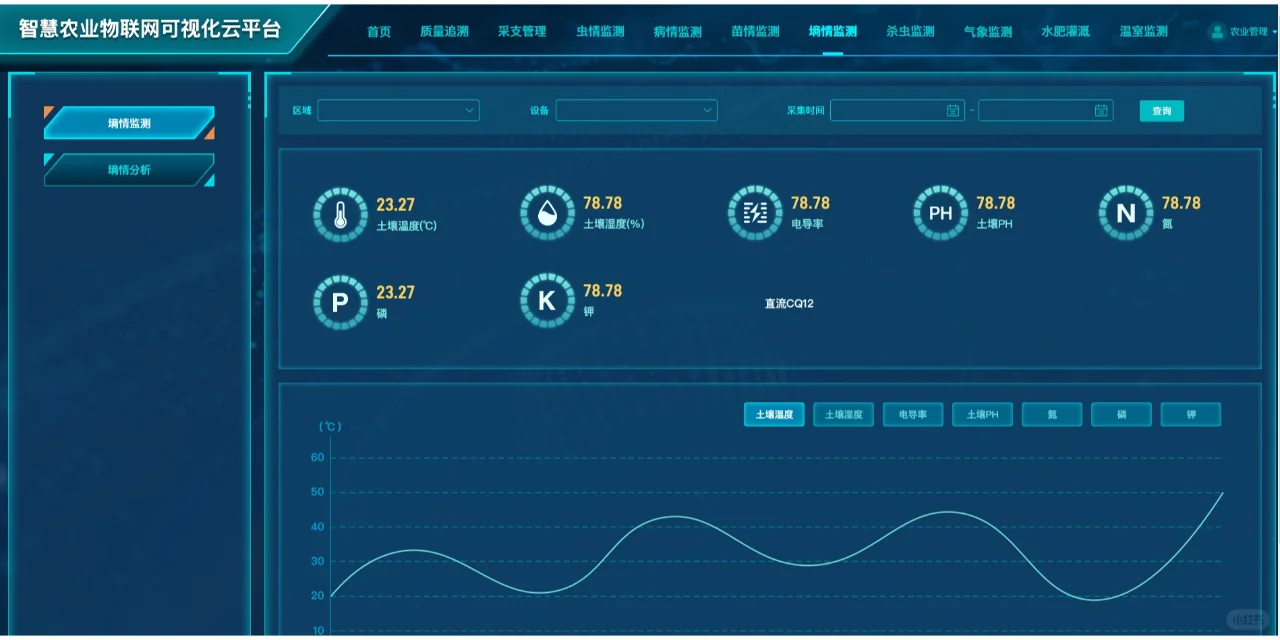
Task: Click the 电导率 conductivity icon
Action: coord(754,213)
